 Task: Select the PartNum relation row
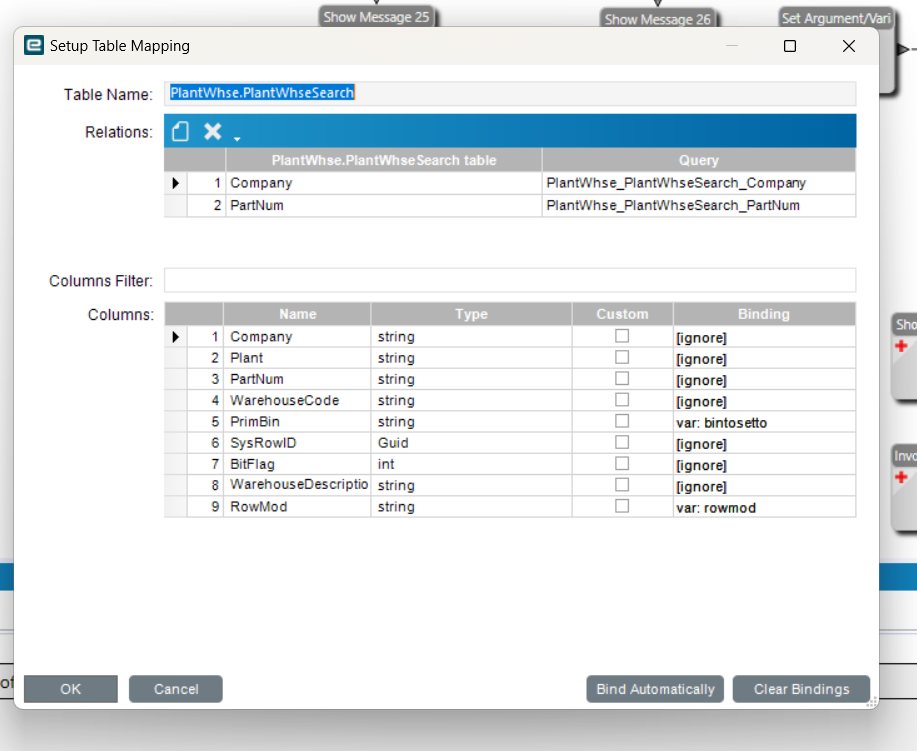510,205
